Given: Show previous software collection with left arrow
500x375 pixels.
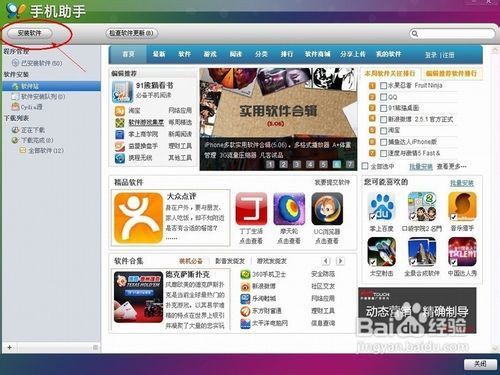Looking at the screenshot, I should (326, 261).
